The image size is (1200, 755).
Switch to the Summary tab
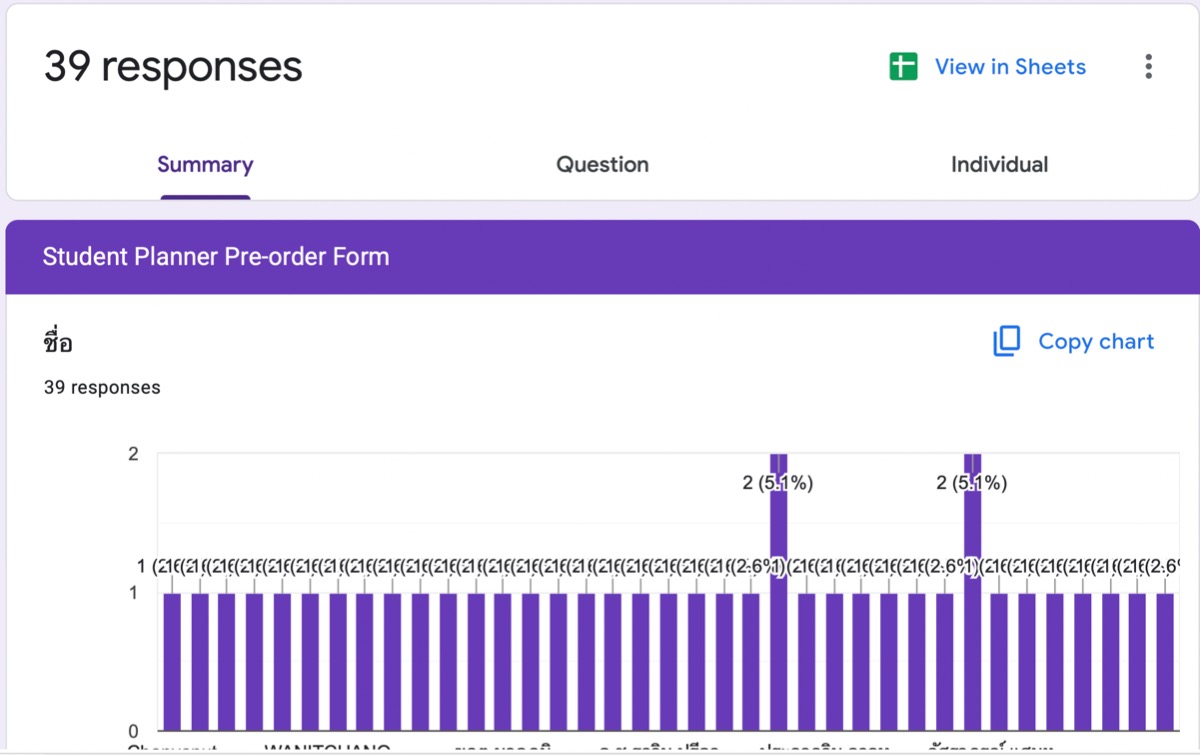coord(205,165)
